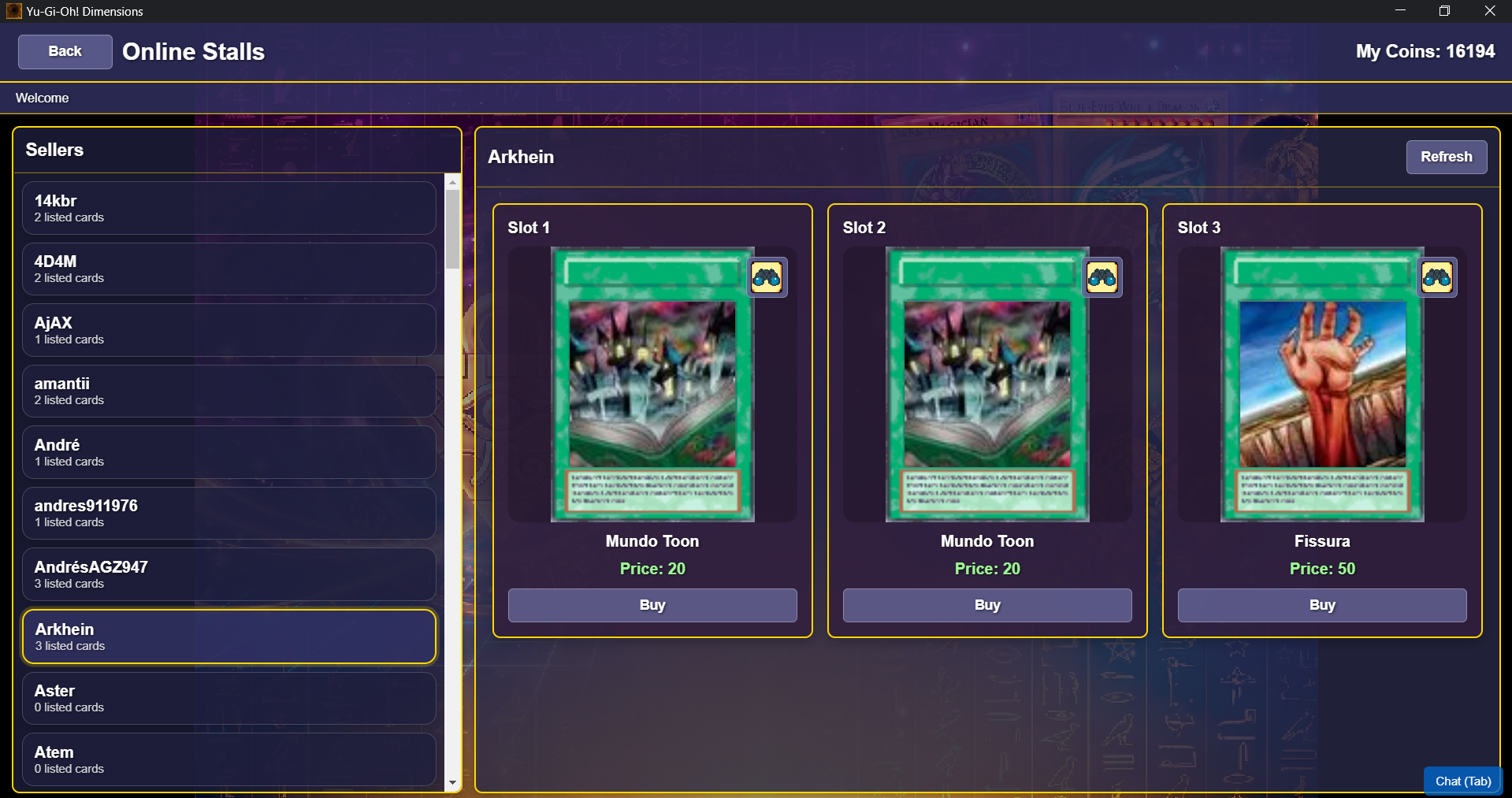Select seller AndrésAGZ947
The width and height of the screenshot is (1512, 798).
click(x=229, y=574)
